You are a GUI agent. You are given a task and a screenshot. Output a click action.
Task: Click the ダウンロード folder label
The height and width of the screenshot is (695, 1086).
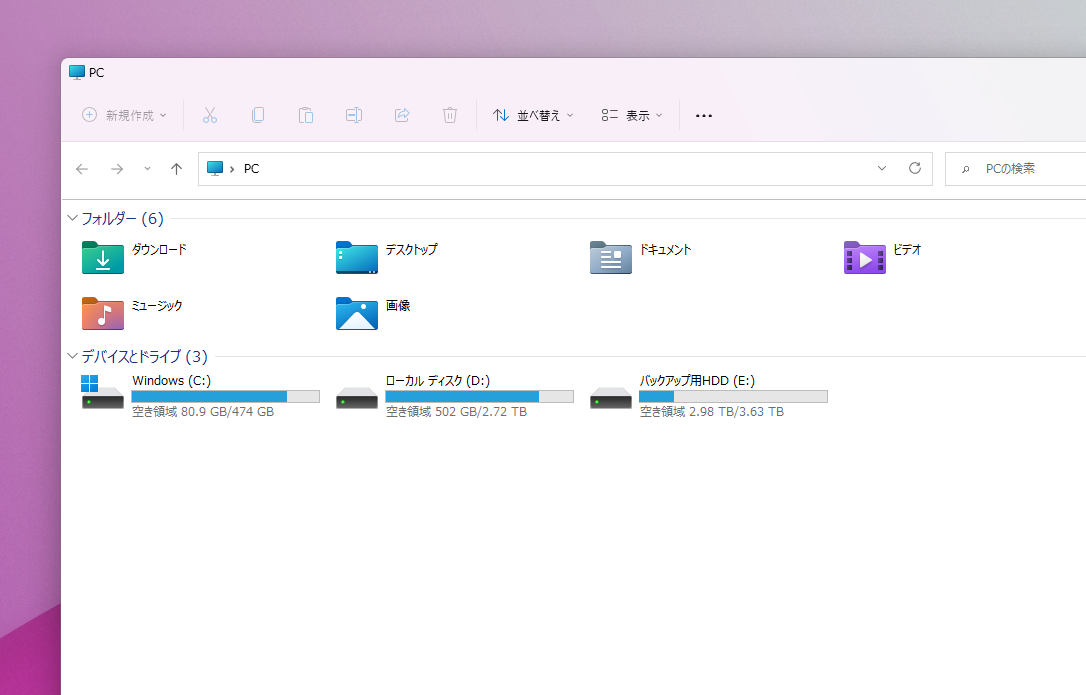(x=159, y=249)
